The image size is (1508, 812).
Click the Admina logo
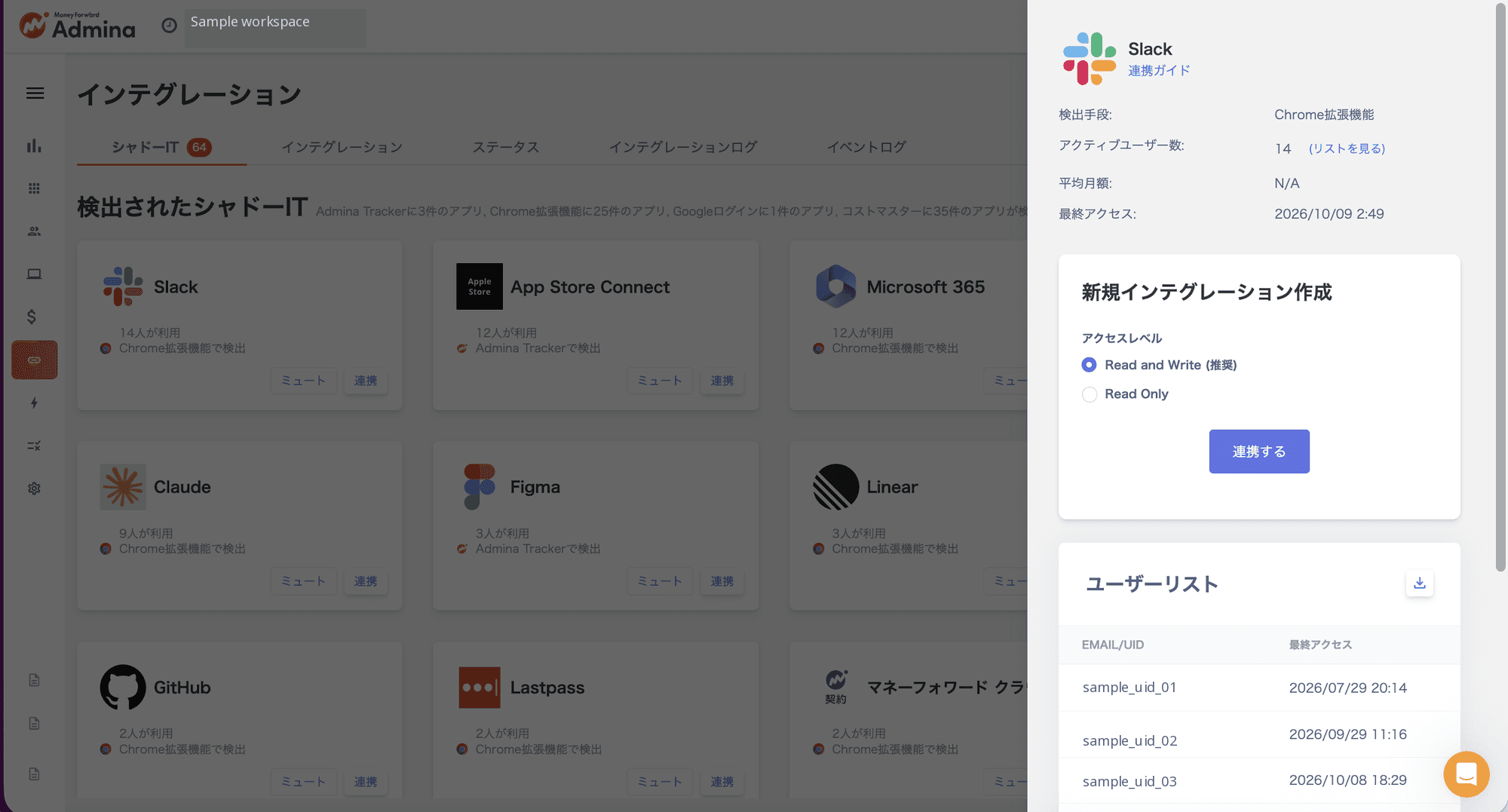(x=76, y=26)
